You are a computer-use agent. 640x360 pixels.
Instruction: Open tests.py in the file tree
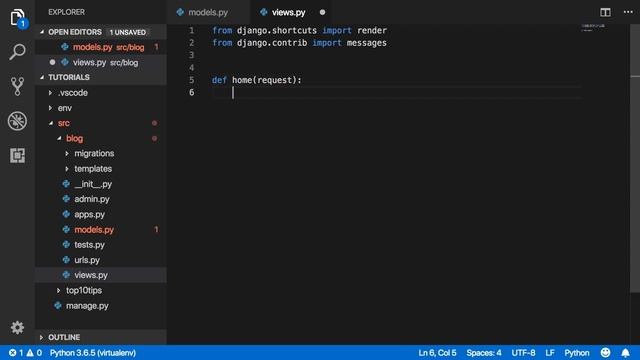tap(89, 244)
